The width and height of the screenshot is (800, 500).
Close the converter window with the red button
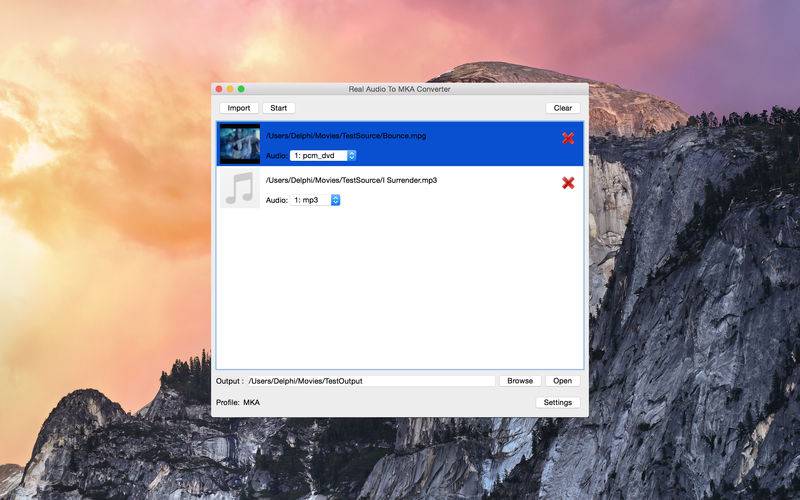coord(219,89)
